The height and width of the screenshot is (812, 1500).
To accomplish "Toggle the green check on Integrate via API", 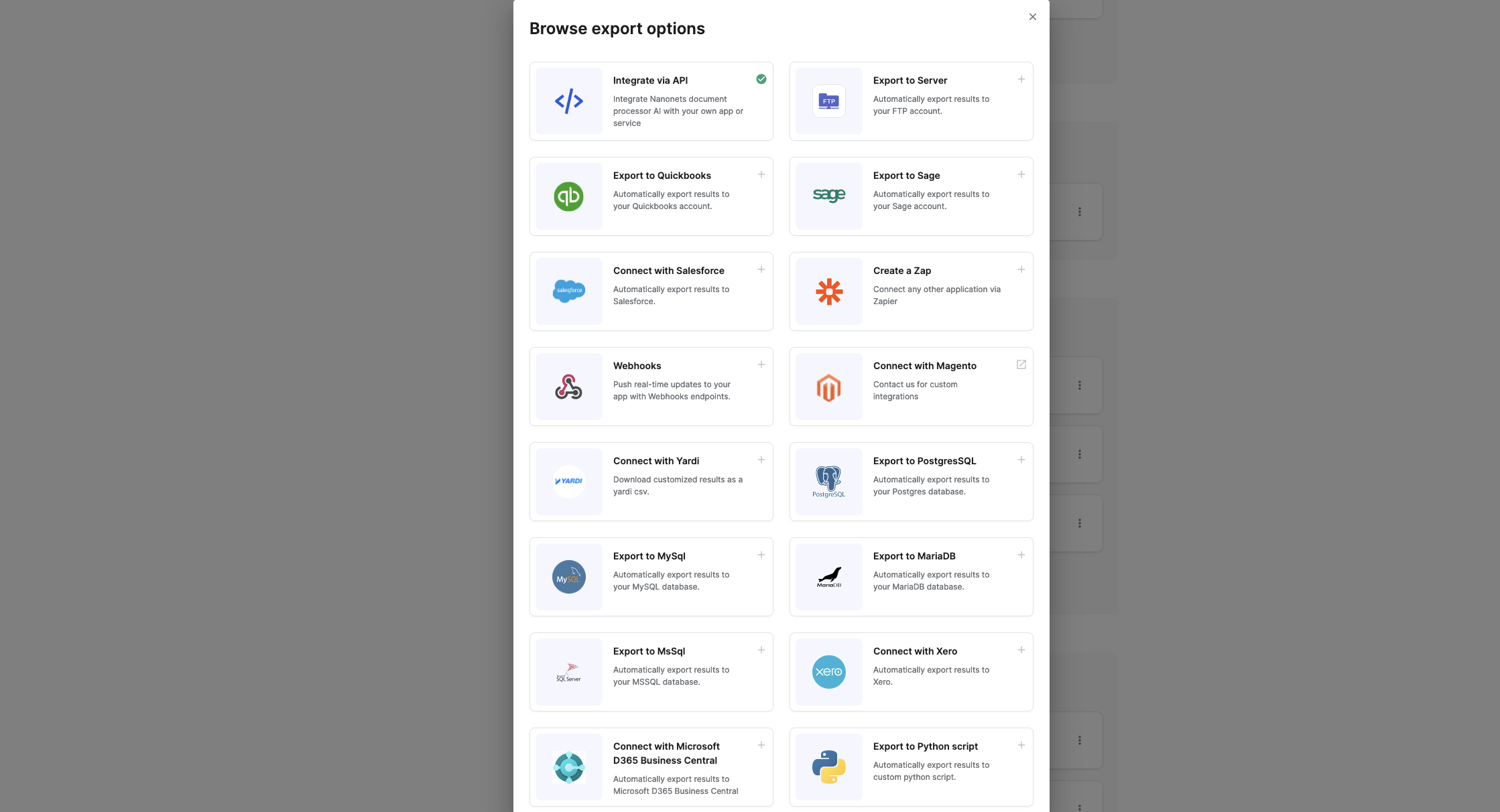I will [761, 79].
